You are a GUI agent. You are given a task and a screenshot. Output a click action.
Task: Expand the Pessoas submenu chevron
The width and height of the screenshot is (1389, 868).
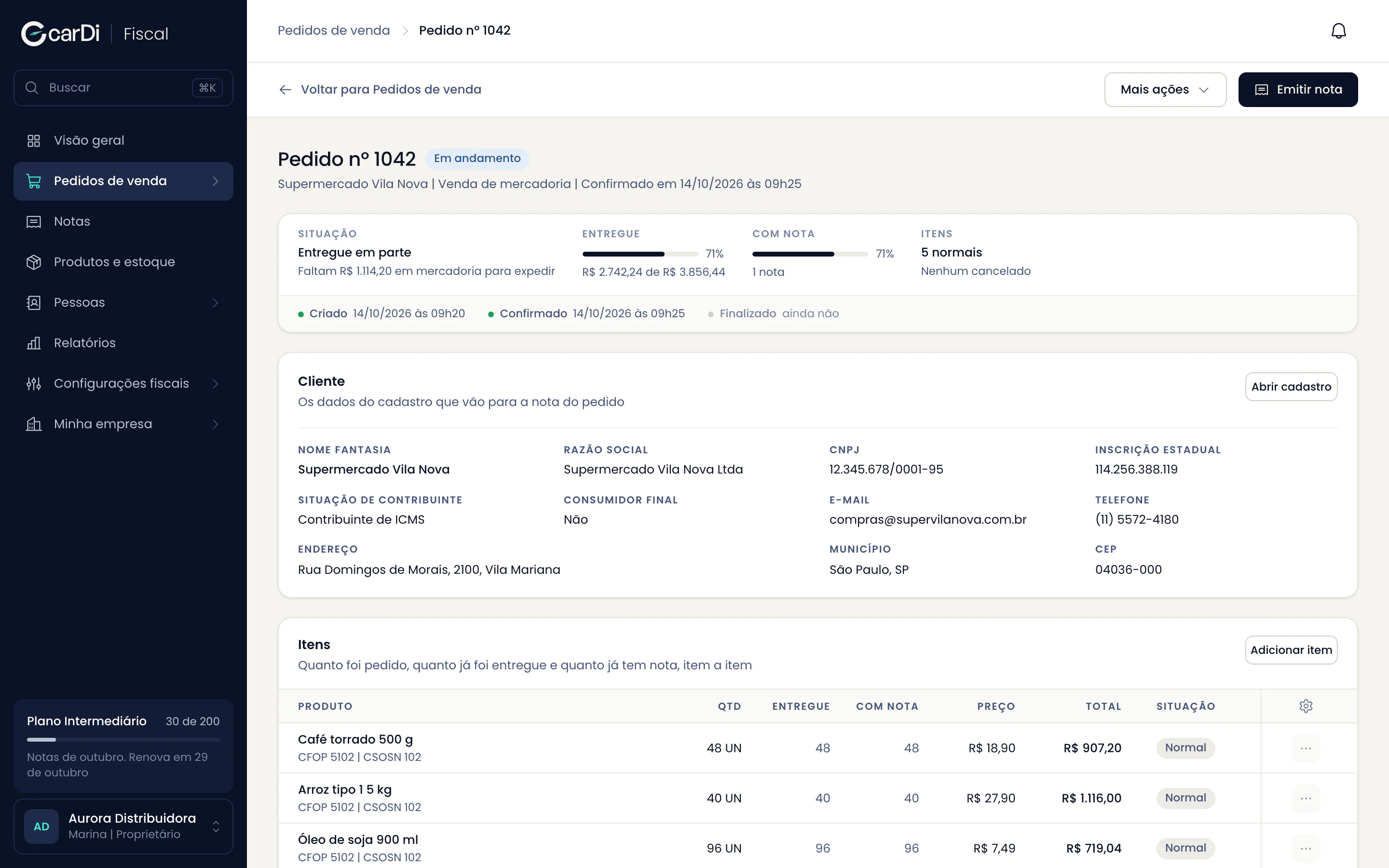point(216,302)
